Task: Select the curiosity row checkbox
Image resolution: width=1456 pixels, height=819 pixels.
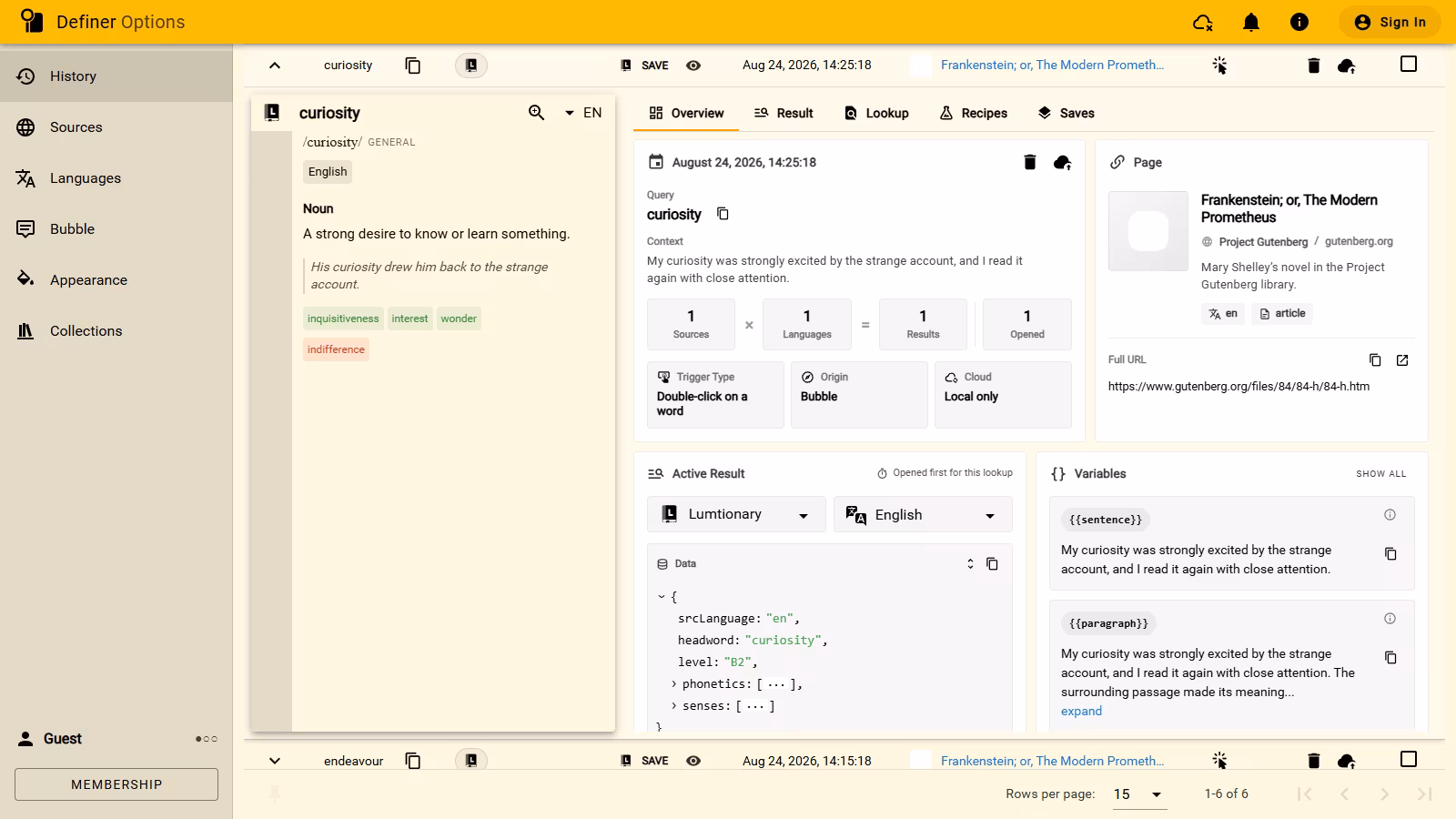Action: point(1409,64)
